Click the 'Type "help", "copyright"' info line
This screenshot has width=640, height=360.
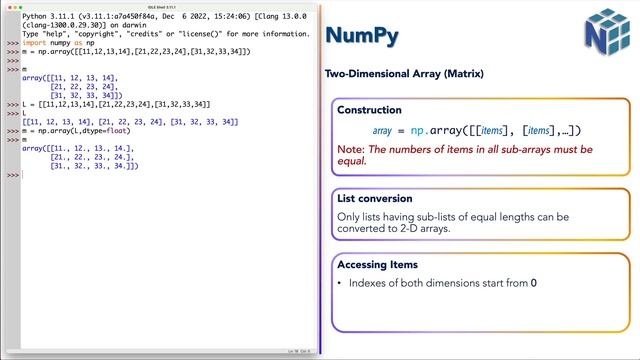tap(166, 34)
